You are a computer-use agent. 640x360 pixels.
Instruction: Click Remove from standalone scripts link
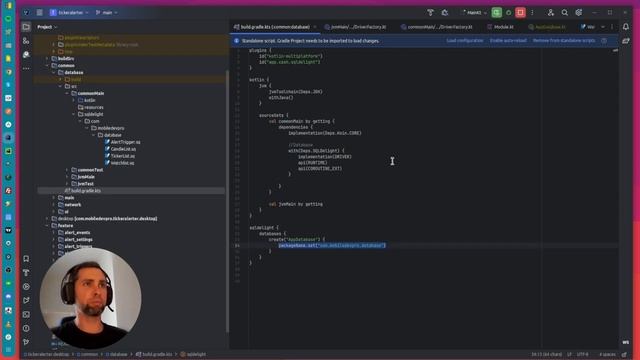(564, 41)
